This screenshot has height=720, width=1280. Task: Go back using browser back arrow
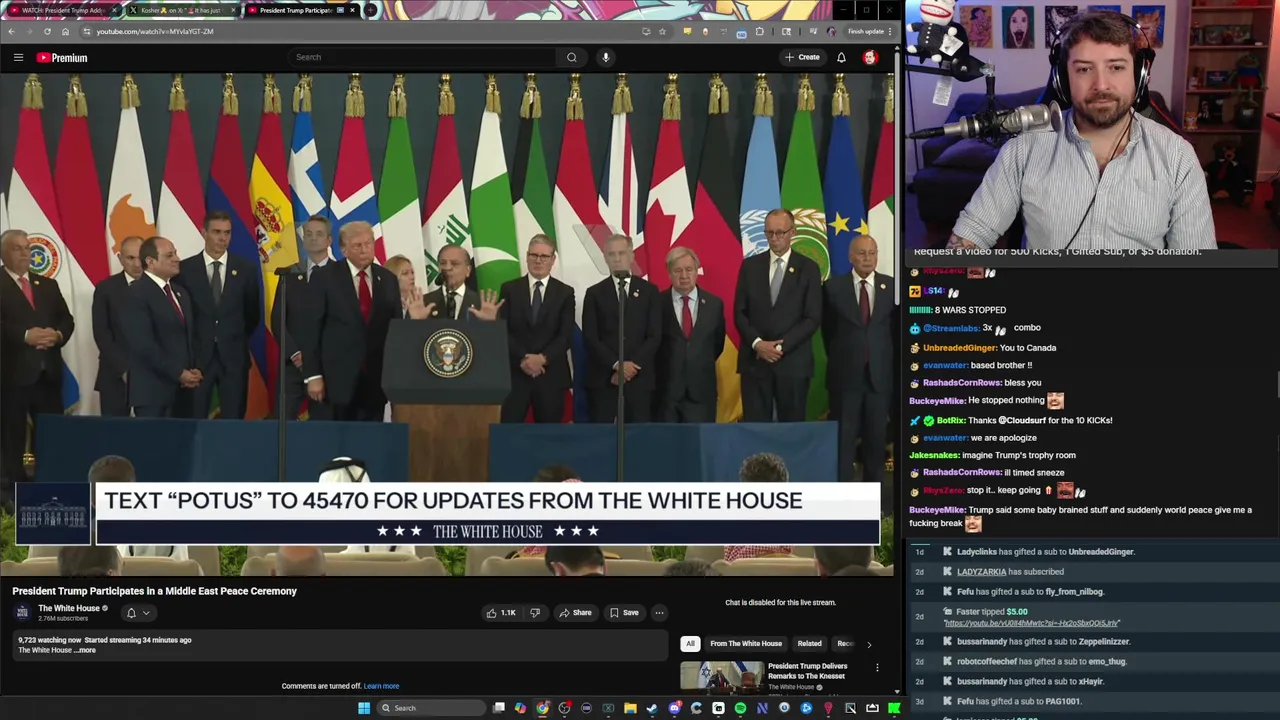click(x=11, y=31)
